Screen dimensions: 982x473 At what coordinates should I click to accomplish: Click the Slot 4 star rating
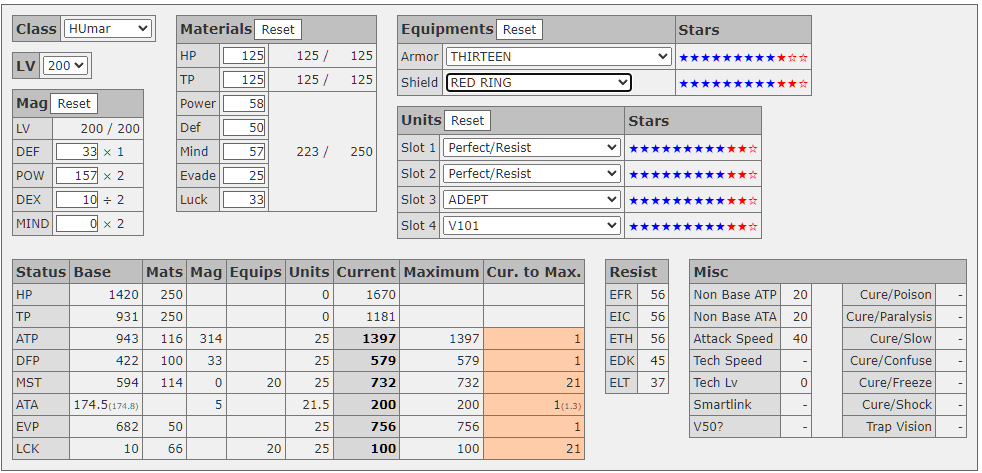(x=693, y=226)
